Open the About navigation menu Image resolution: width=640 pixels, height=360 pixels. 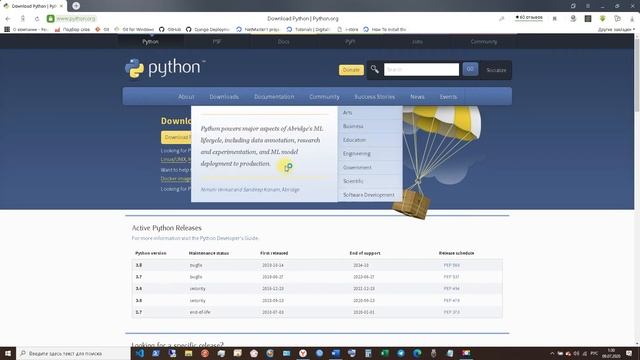point(186,97)
